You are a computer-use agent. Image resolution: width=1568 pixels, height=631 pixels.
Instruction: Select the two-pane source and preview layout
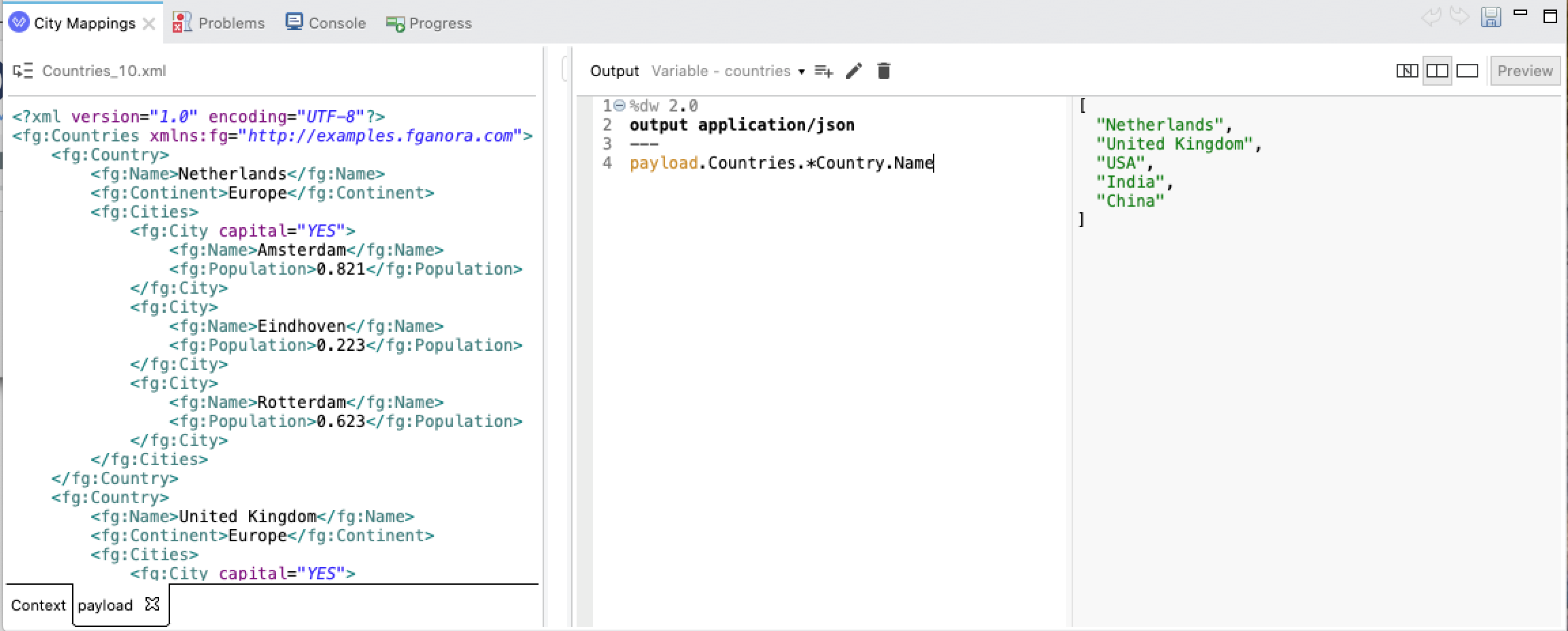1437,71
